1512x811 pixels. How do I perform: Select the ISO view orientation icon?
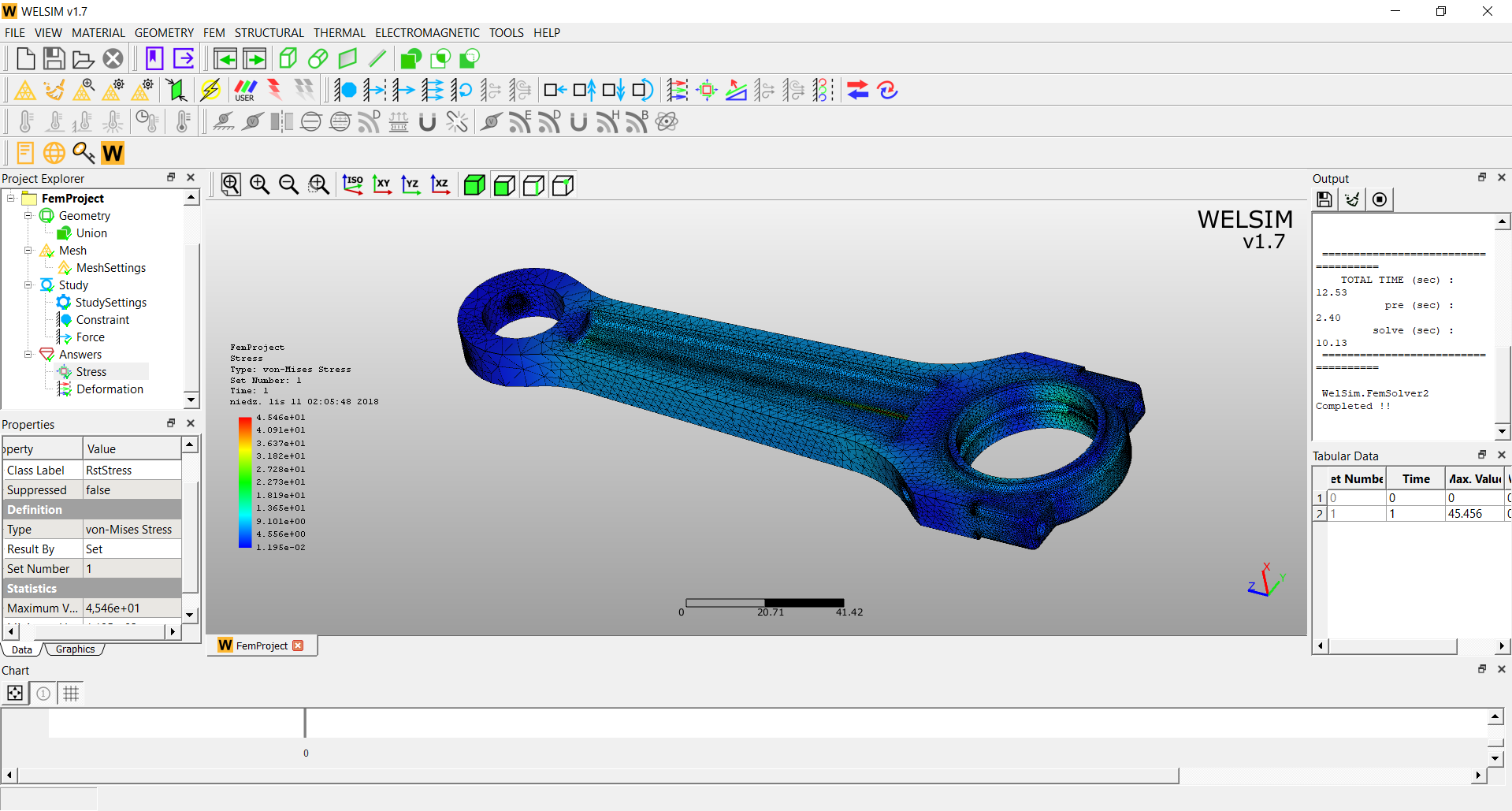352,185
